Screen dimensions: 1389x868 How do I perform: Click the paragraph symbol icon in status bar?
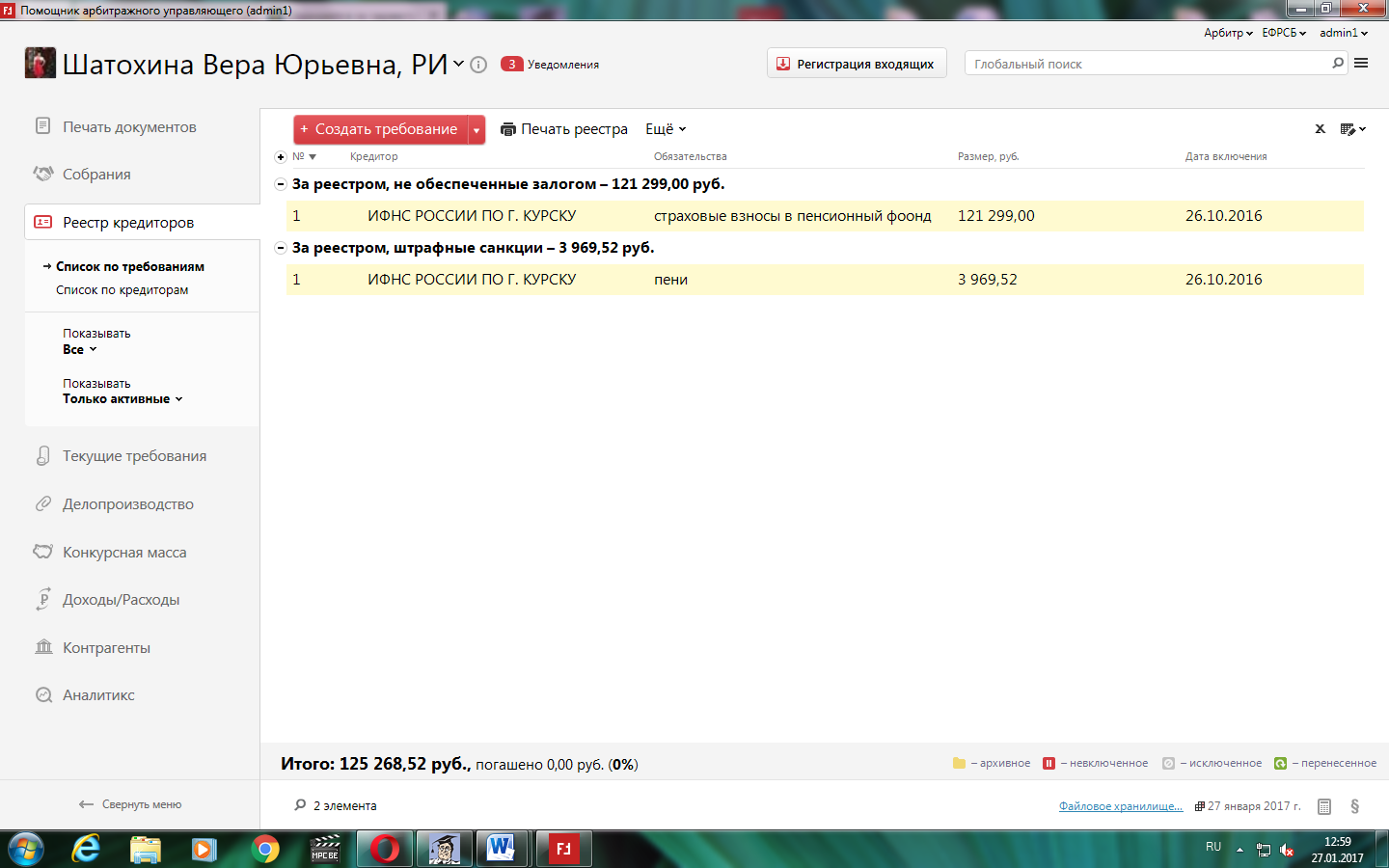(x=1354, y=806)
